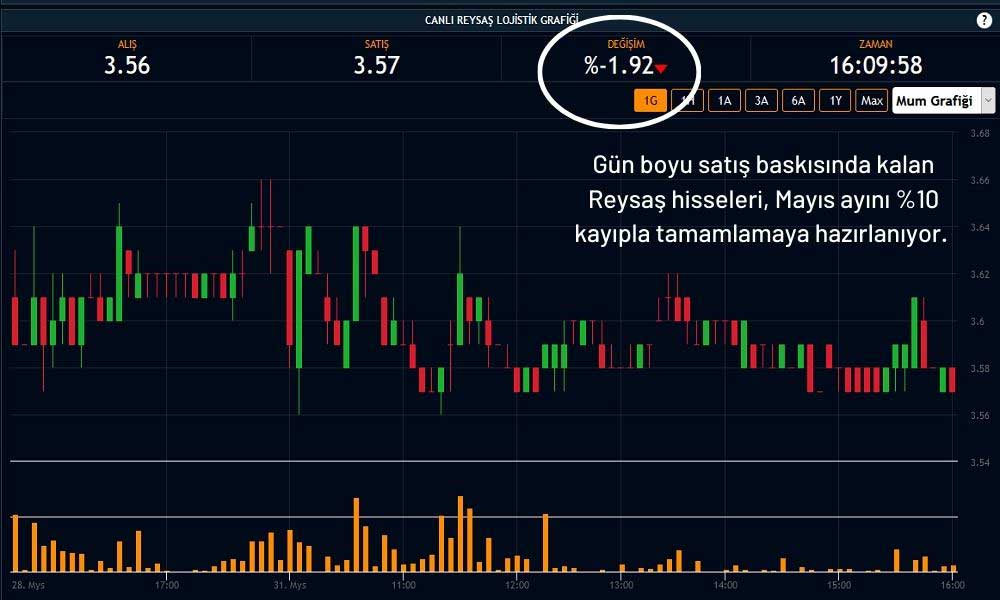Click the chart title CANLI REYSAŞ LOJİSTİK GRAFİĞİ

point(501,20)
